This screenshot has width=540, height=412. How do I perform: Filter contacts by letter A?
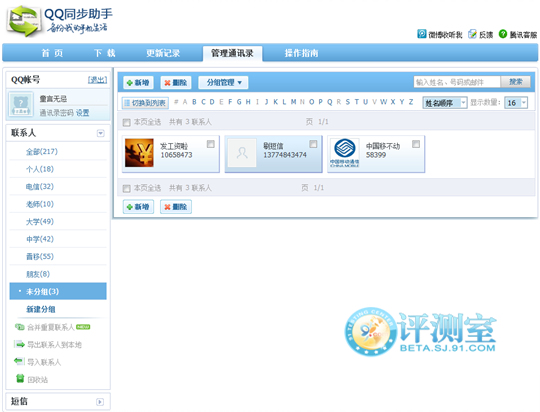[185, 102]
